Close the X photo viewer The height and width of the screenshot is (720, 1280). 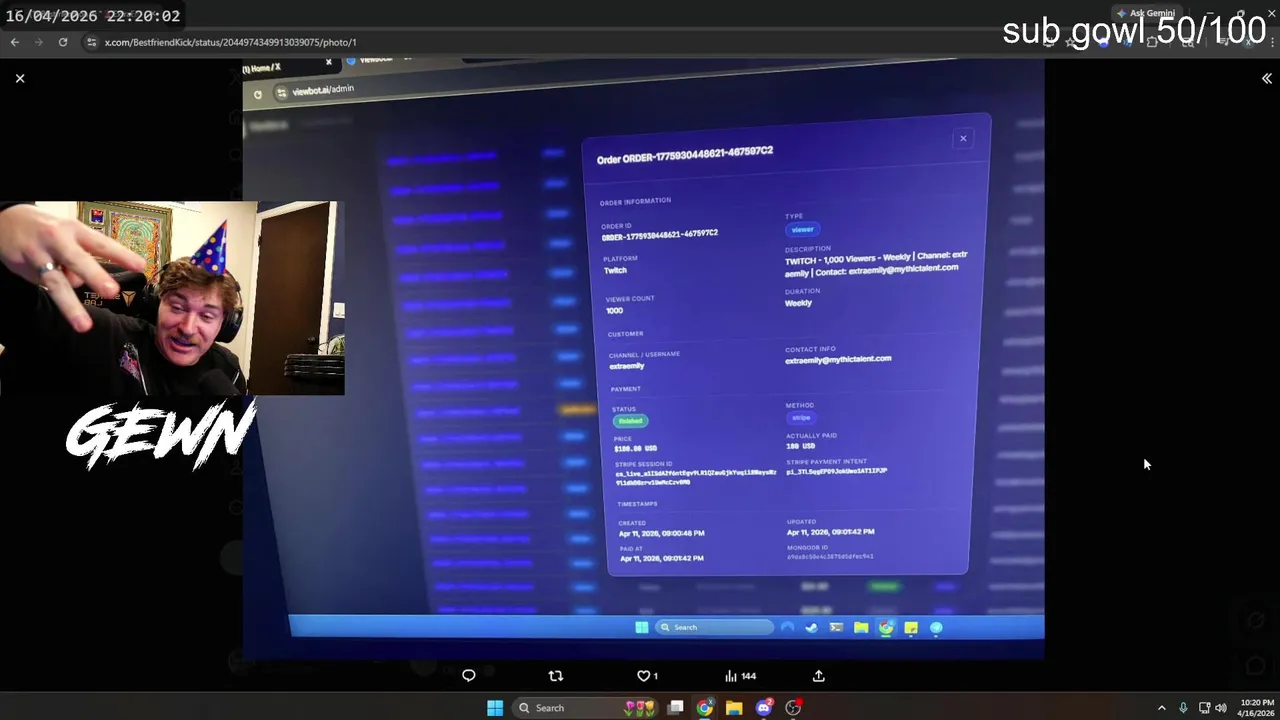point(20,78)
